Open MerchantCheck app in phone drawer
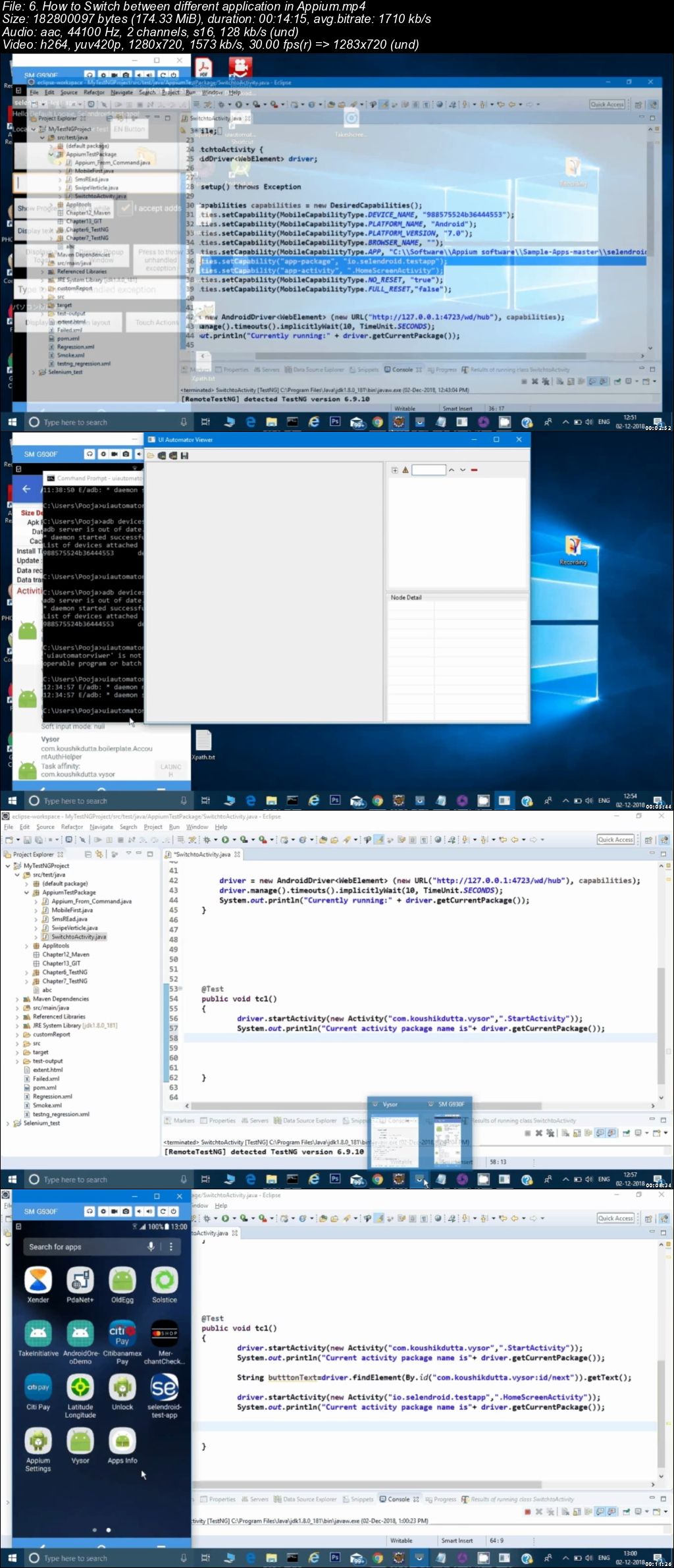This screenshot has width=674, height=1568. [x=165, y=1342]
